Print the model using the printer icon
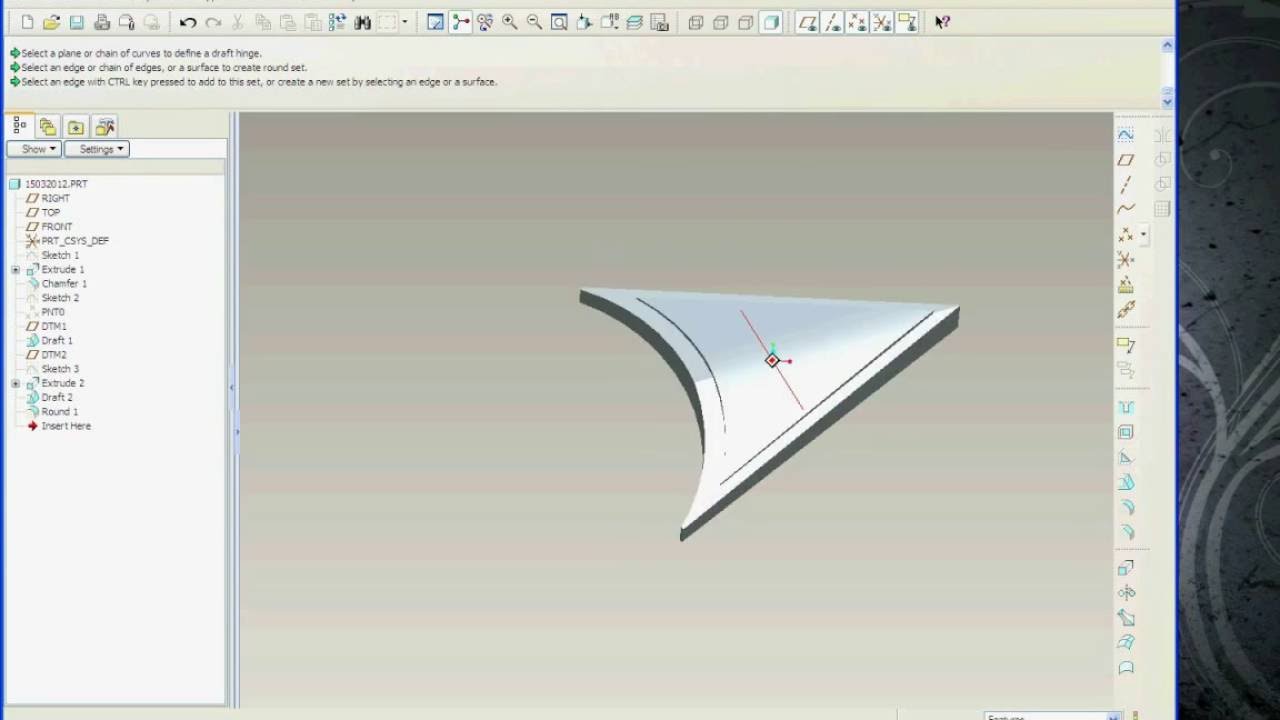Viewport: 1280px width, 720px height. tap(101, 22)
